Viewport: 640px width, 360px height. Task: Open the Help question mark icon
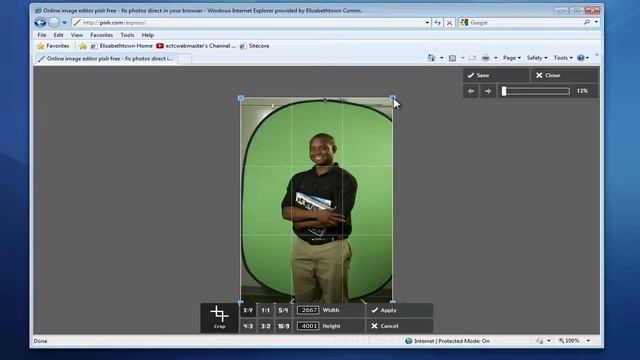[581, 58]
